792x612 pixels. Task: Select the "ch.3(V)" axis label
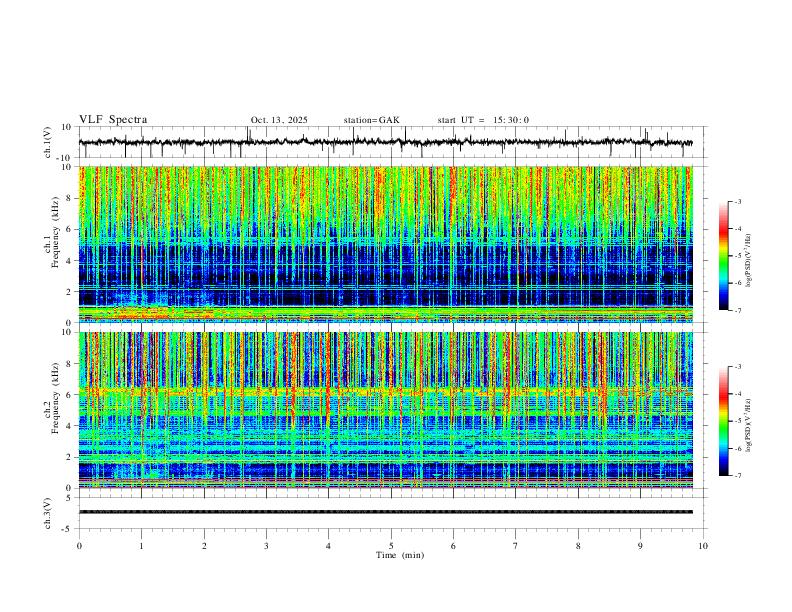(x=48, y=514)
